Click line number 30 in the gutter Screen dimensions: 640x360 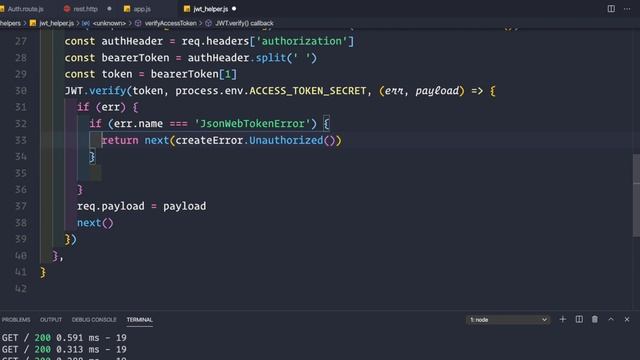[x=21, y=91]
